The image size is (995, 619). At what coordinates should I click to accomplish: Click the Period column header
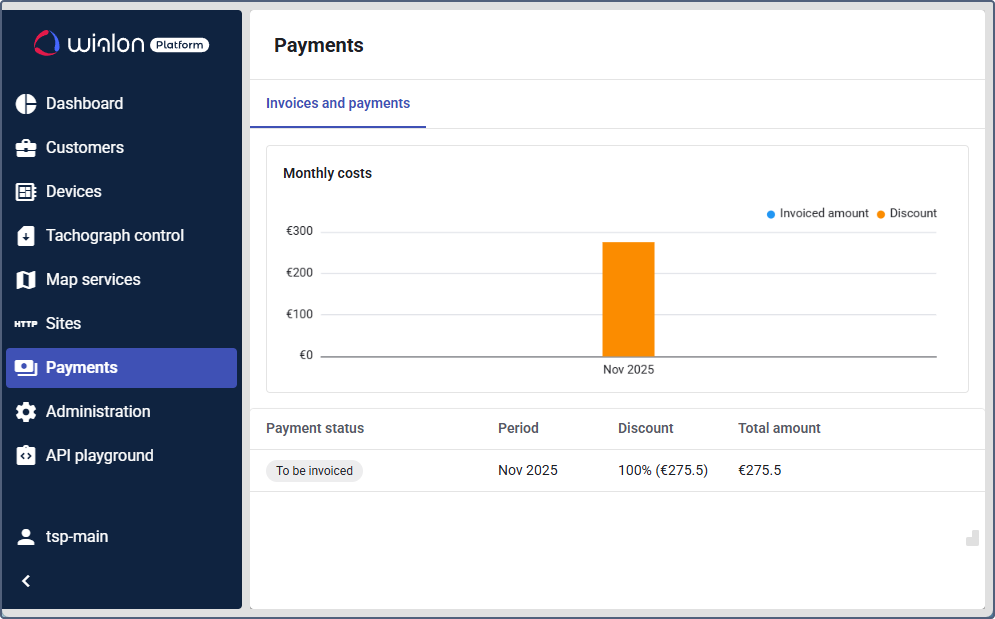pos(518,429)
